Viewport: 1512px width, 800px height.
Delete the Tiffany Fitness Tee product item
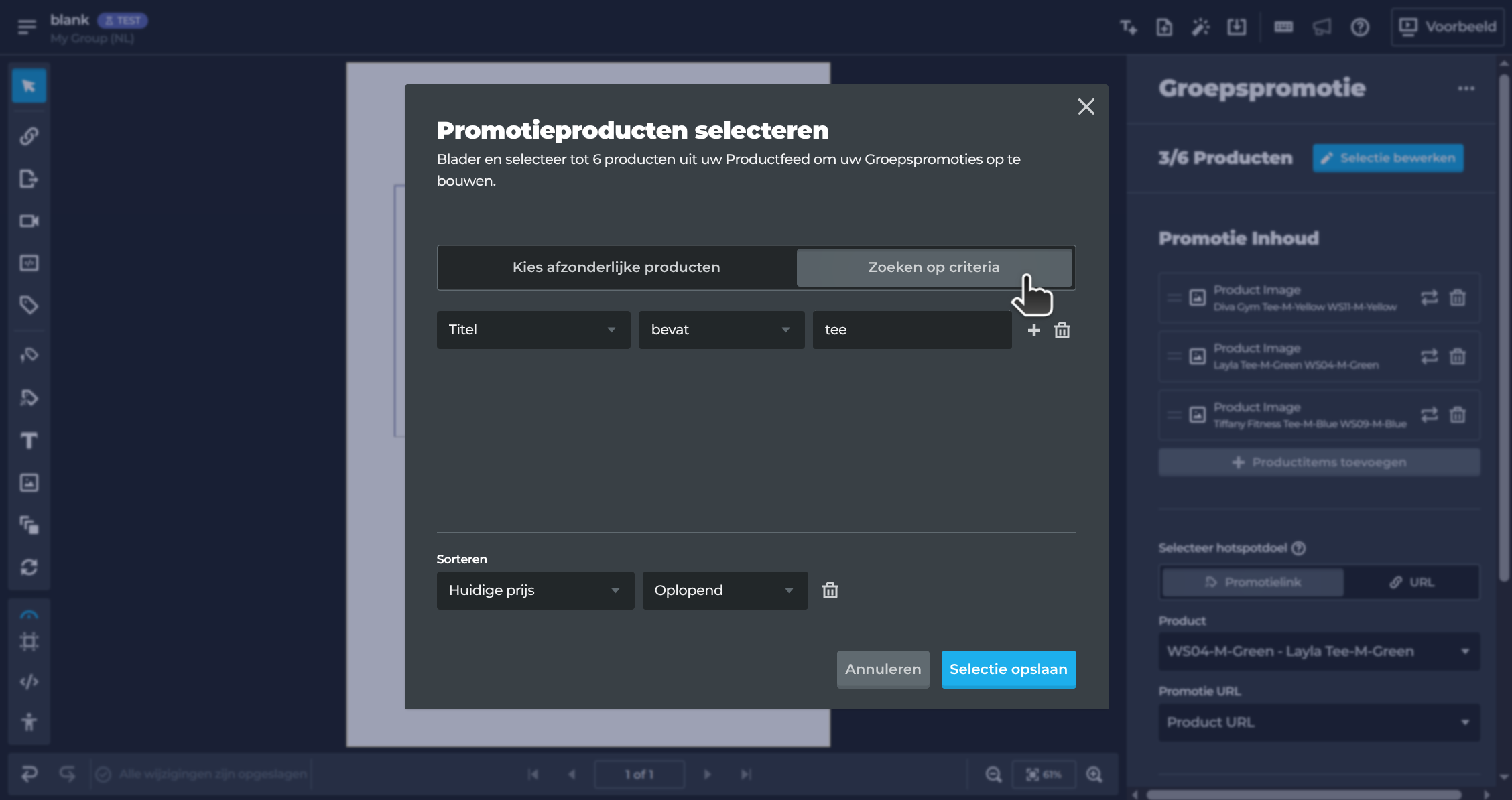[x=1458, y=415]
